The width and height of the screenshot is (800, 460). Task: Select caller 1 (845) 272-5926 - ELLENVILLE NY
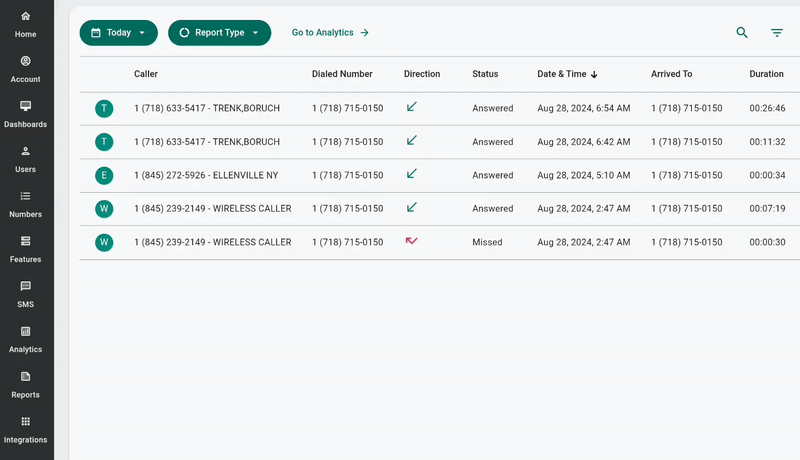[x=206, y=175]
